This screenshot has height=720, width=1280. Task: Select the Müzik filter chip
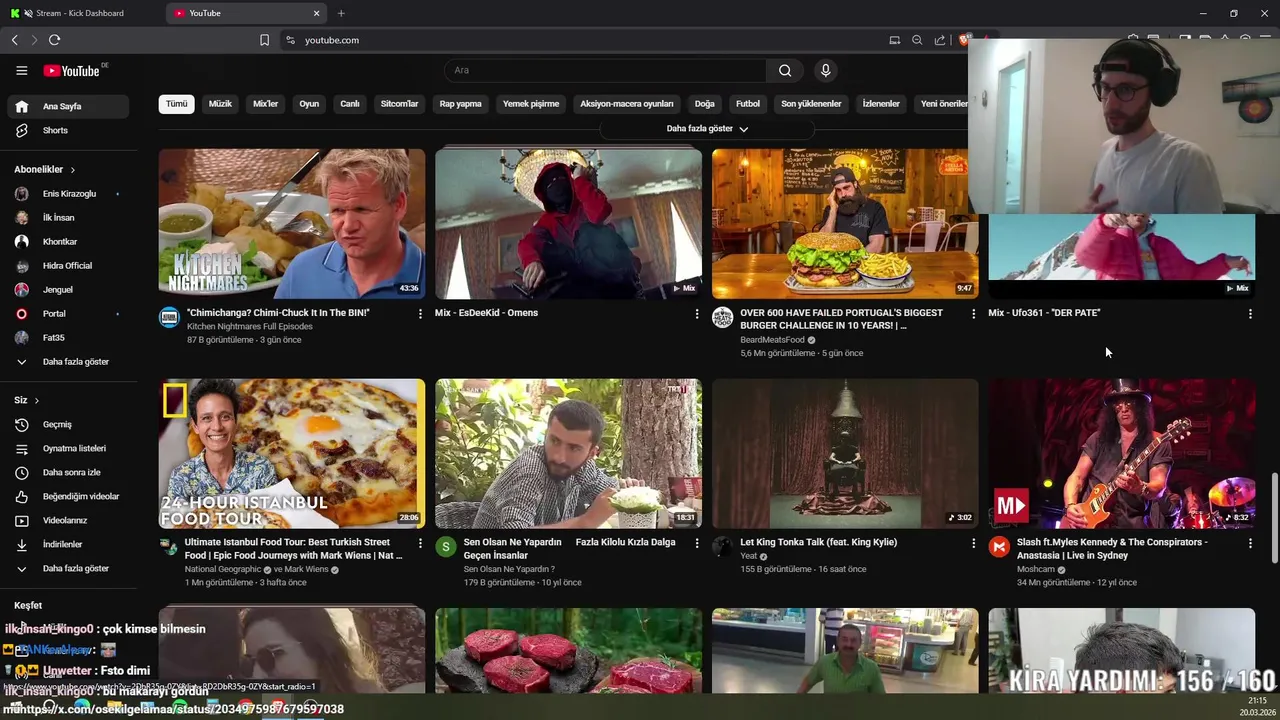click(x=220, y=104)
